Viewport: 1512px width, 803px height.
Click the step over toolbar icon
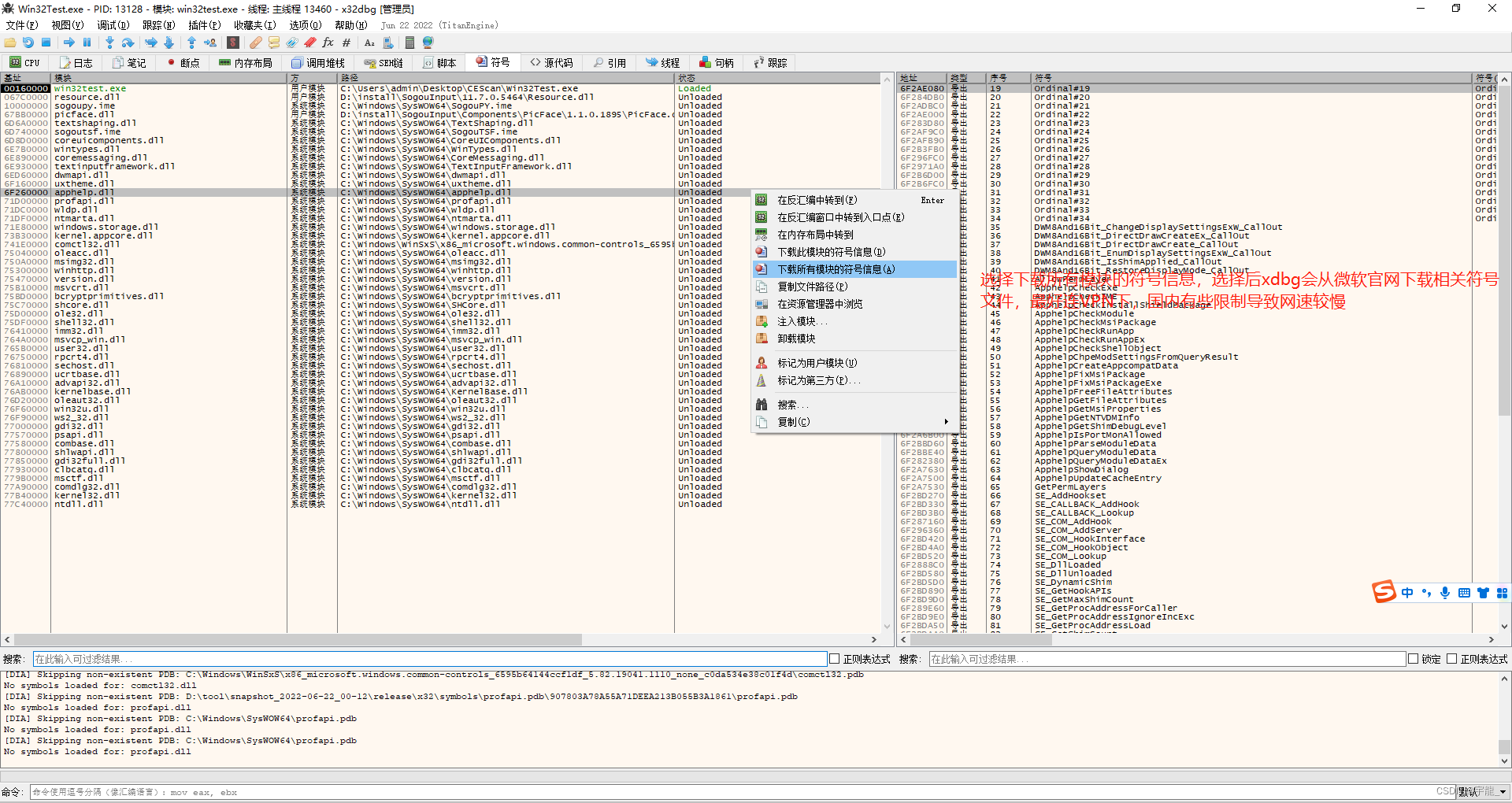click(x=128, y=43)
